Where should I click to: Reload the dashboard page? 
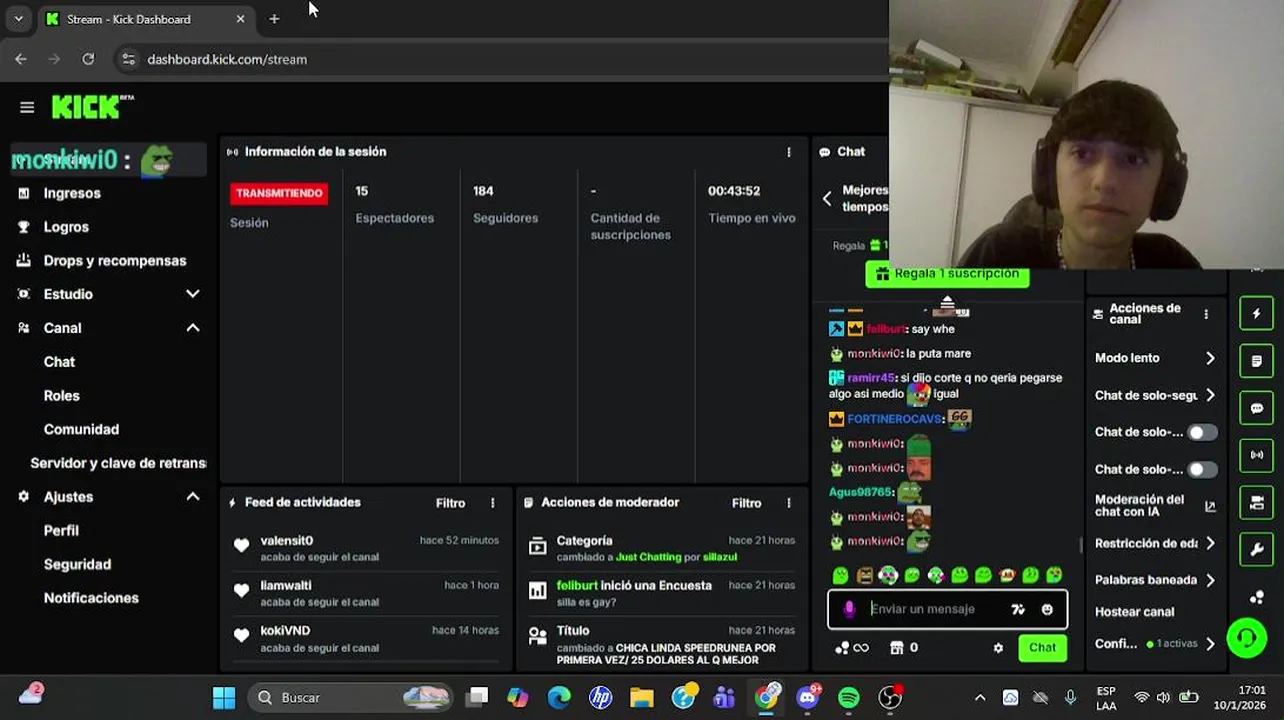click(x=88, y=59)
